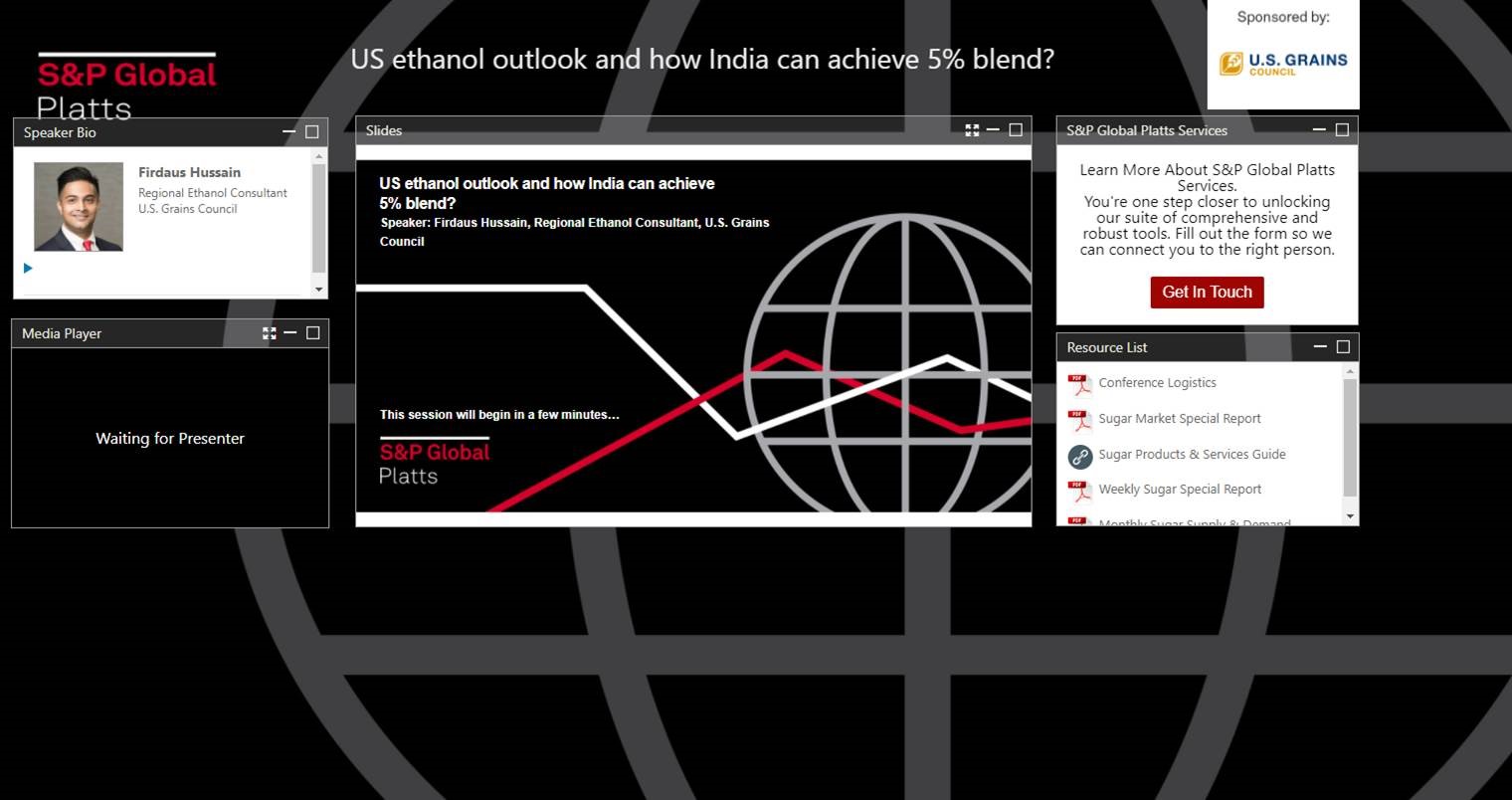Click the U.S. Grains Council sponsor logo
This screenshot has width=1512, height=800.
[1283, 64]
